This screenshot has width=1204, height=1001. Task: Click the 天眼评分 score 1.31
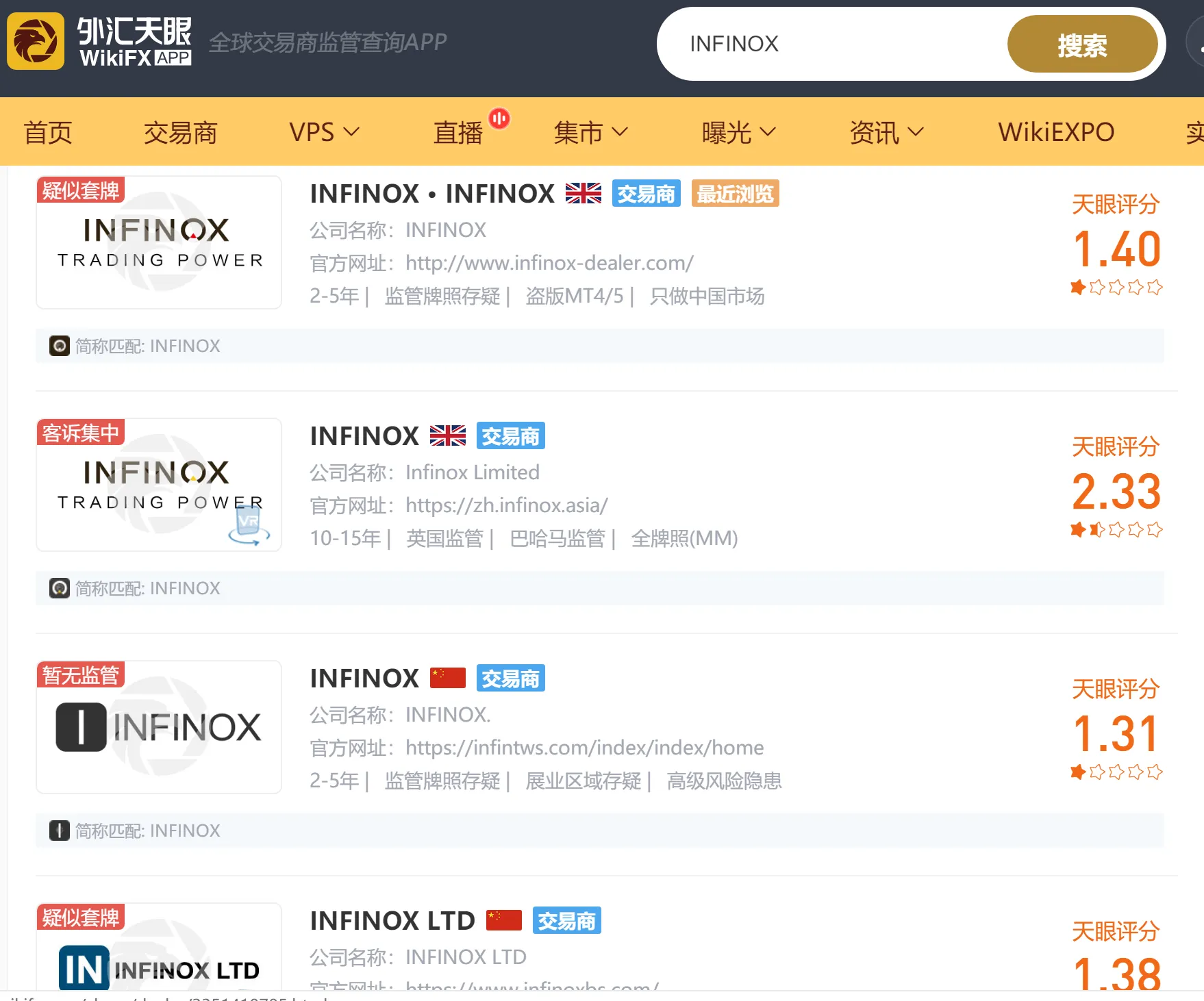[1116, 733]
